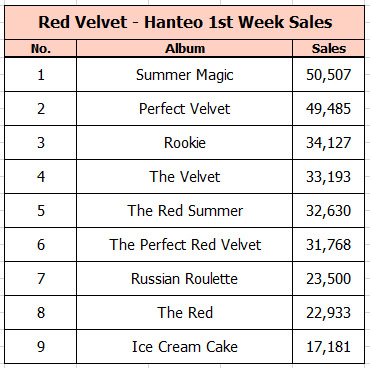Select the Sales column header cell
The width and height of the screenshot is (370, 368).
click(x=329, y=49)
